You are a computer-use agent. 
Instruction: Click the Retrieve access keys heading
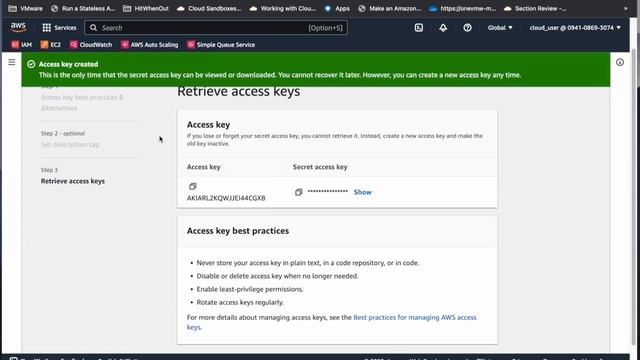pos(239,91)
